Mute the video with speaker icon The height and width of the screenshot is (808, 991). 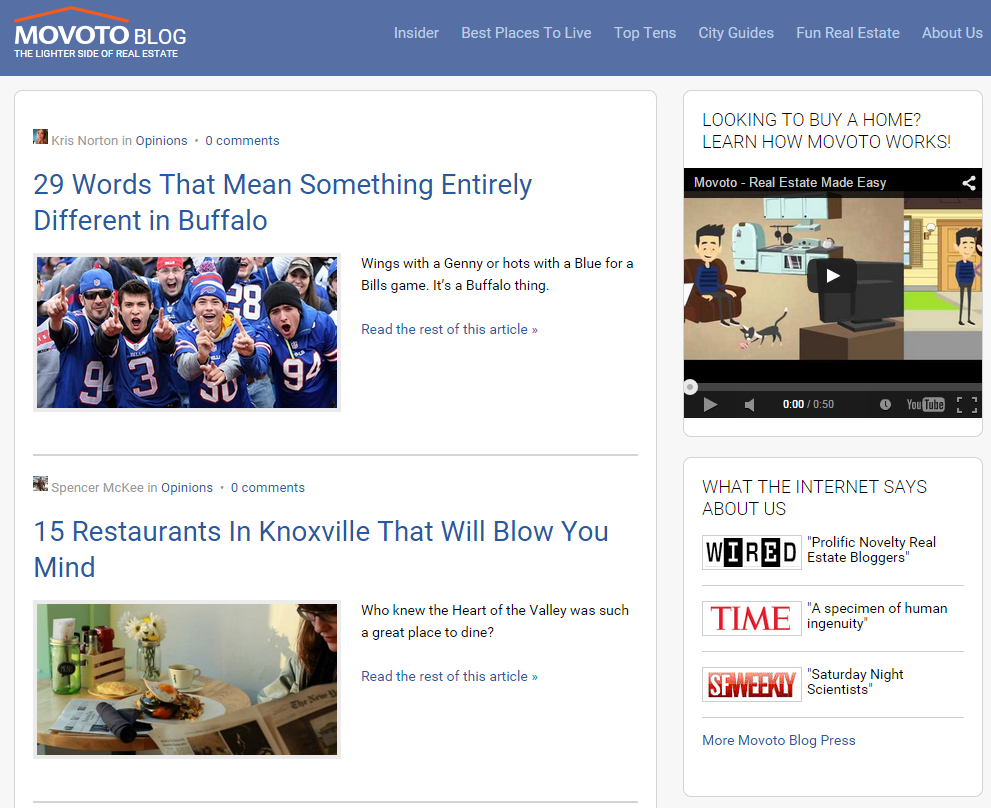pos(750,405)
